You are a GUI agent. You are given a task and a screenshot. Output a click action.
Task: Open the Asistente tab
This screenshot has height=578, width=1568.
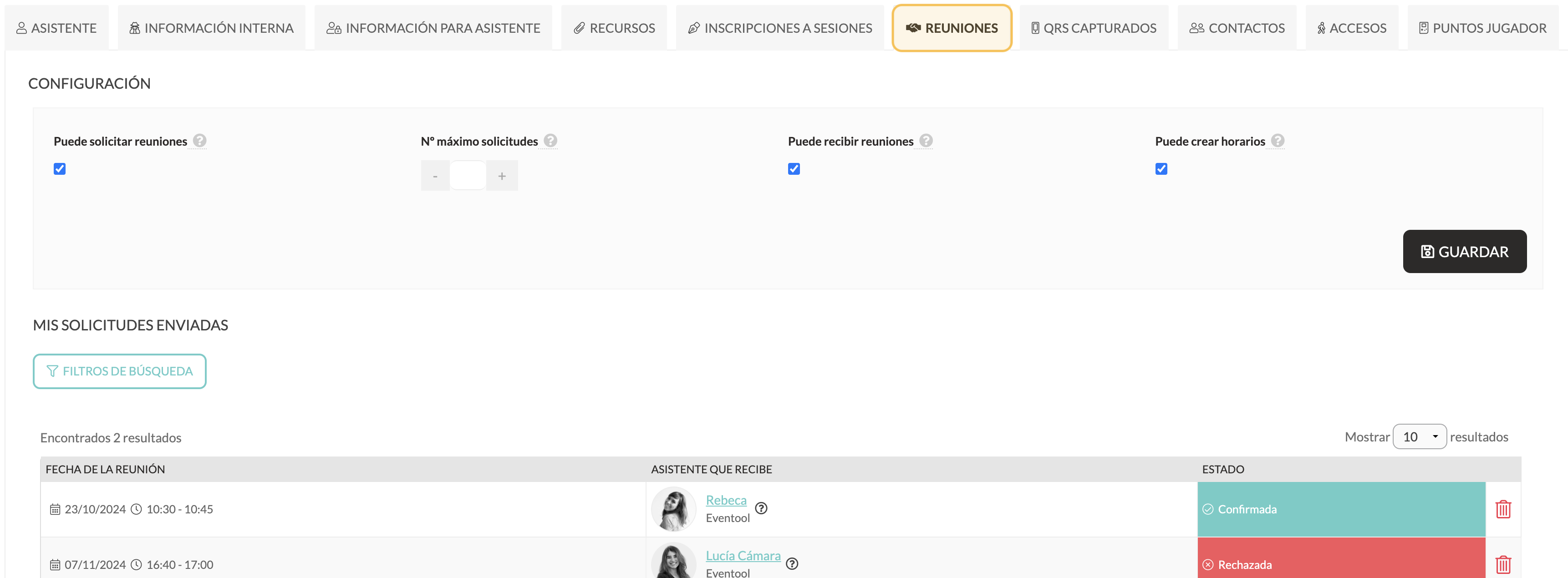coord(56,28)
